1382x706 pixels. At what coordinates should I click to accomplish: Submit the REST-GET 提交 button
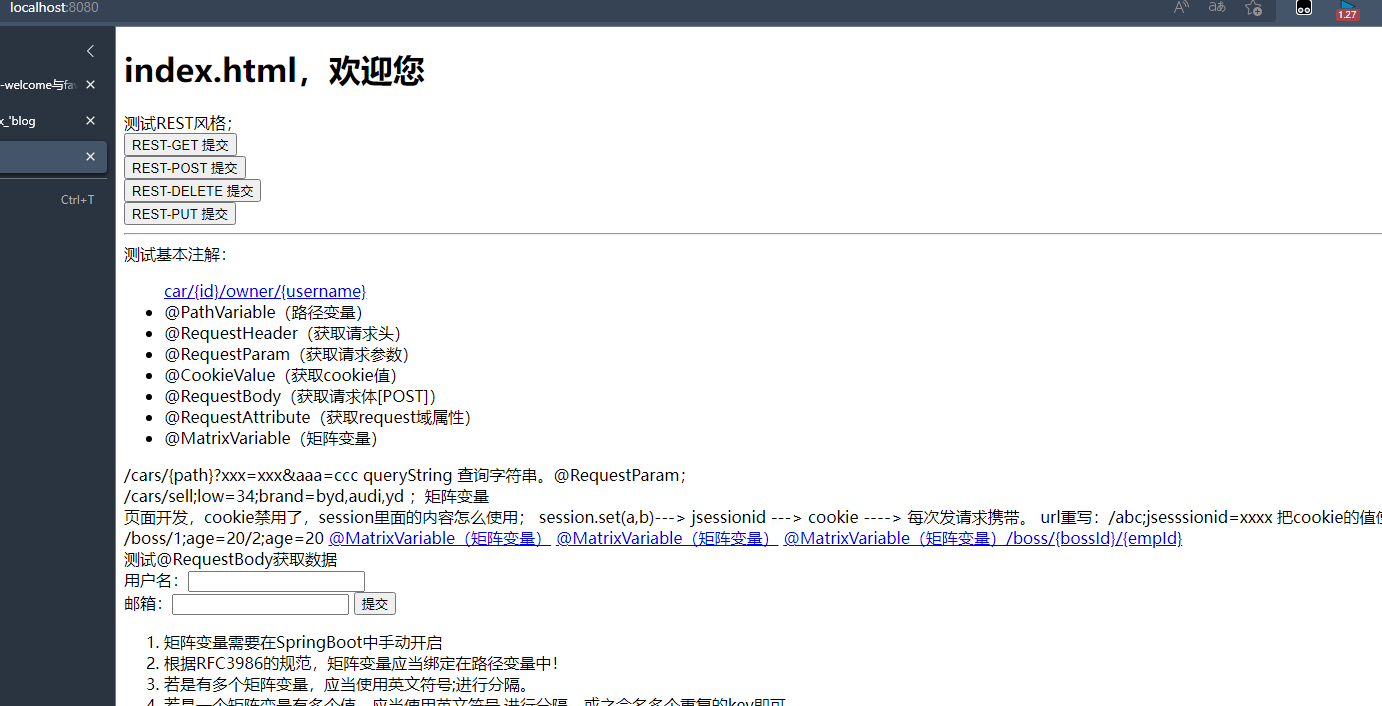[x=180, y=145]
